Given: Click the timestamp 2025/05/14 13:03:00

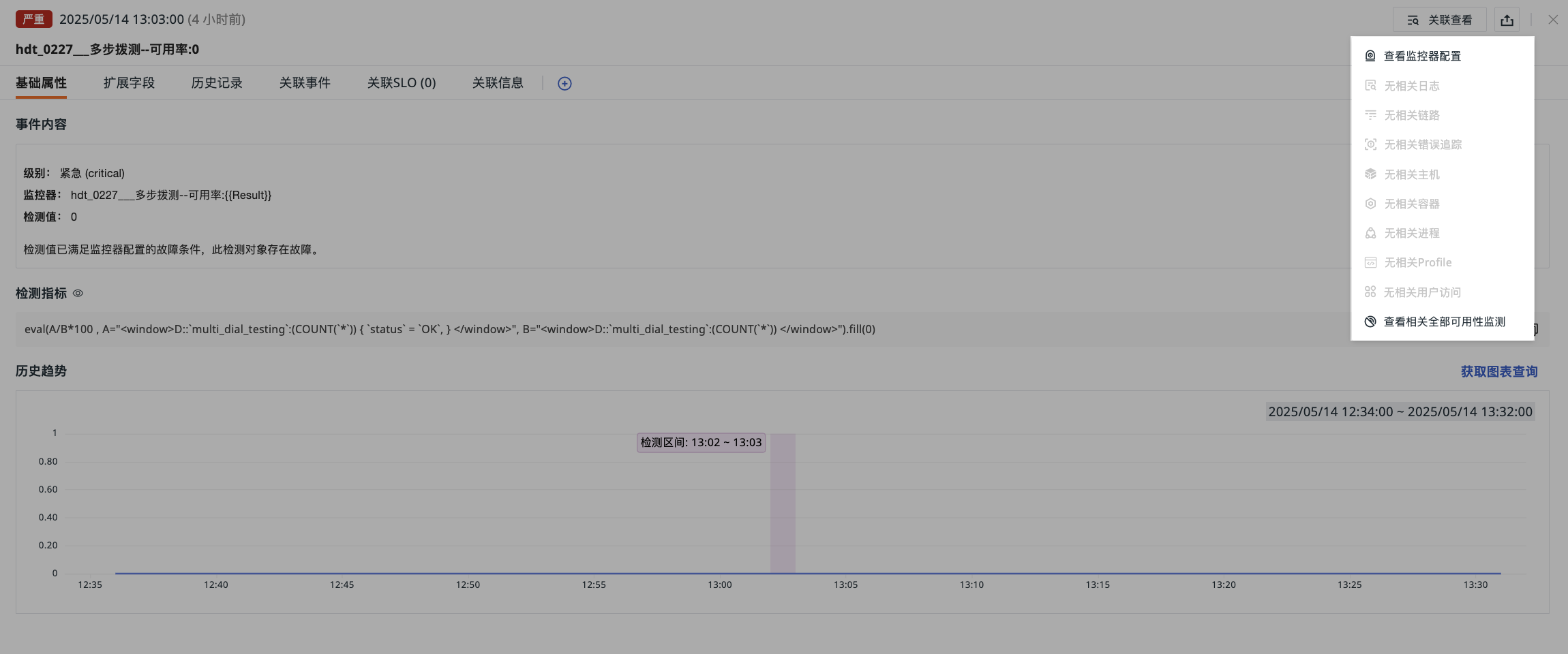Looking at the screenshot, I should [121, 19].
